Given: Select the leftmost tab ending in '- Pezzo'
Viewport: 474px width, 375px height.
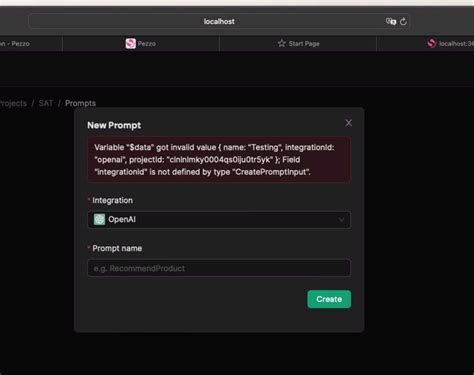Looking at the screenshot, I should coord(31,44).
